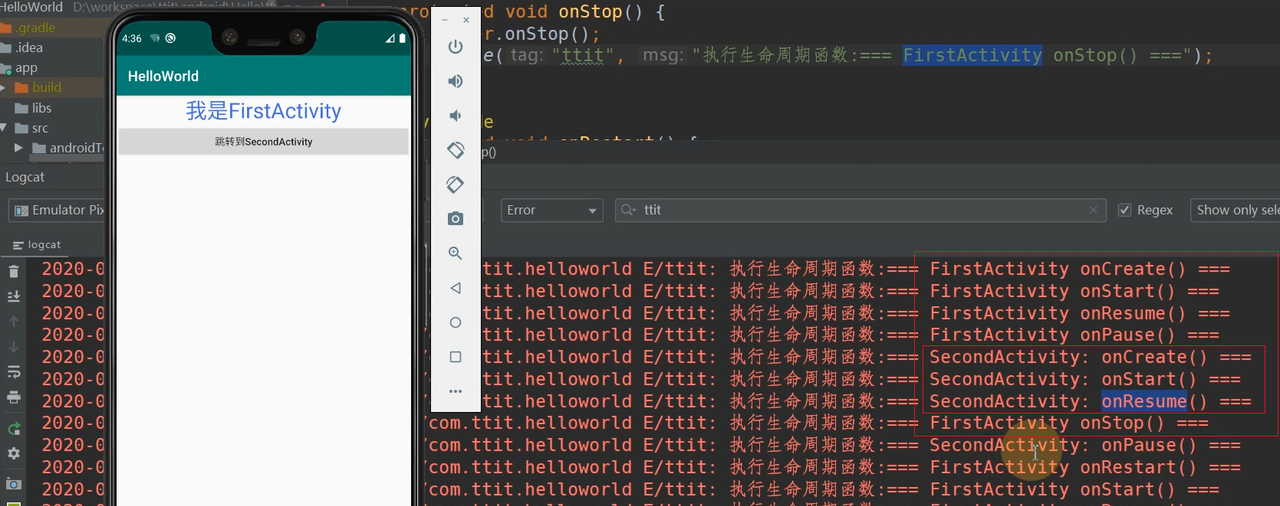Viewport: 1280px width, 506px height.
Task: Click the SecondActivity: onCreate() log line
Action: pos(1090,357)
